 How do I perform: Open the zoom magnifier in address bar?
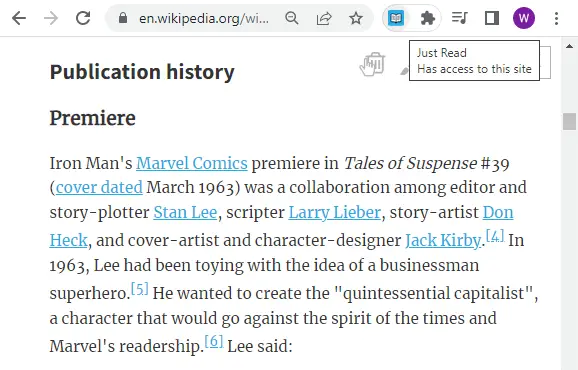pos(292,18)
